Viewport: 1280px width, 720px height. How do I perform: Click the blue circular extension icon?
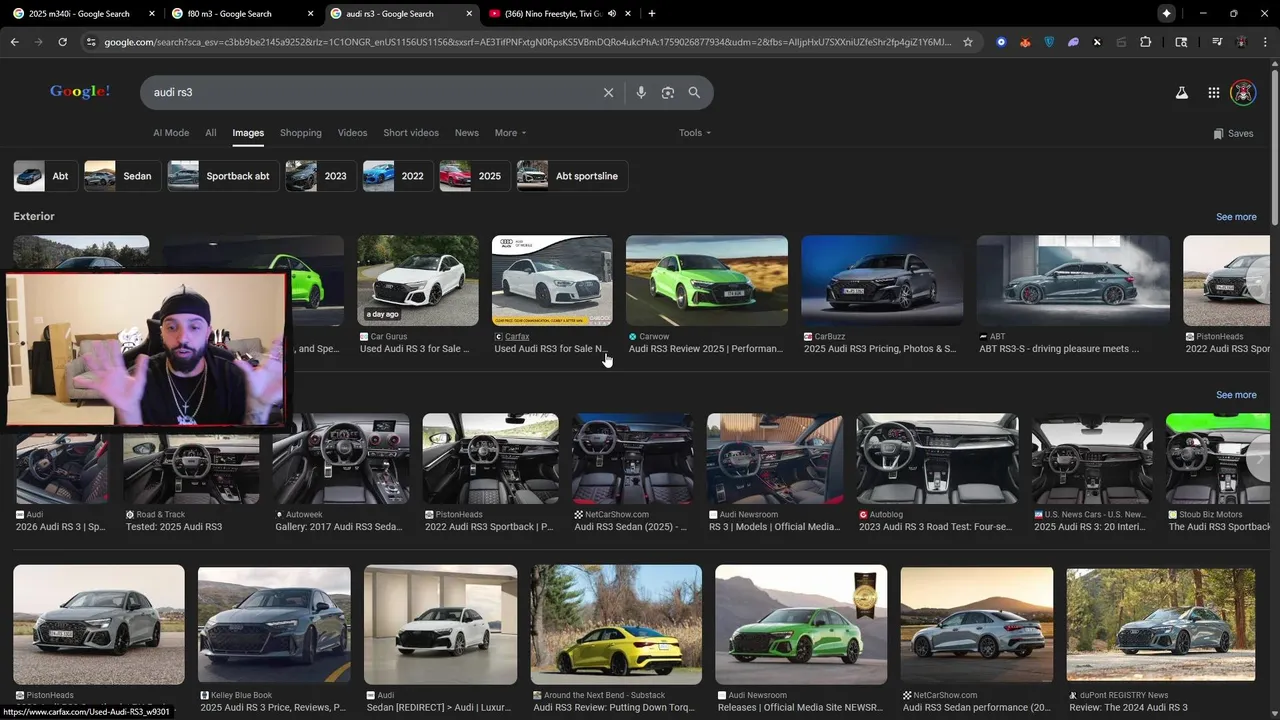tap(1001, 42)
